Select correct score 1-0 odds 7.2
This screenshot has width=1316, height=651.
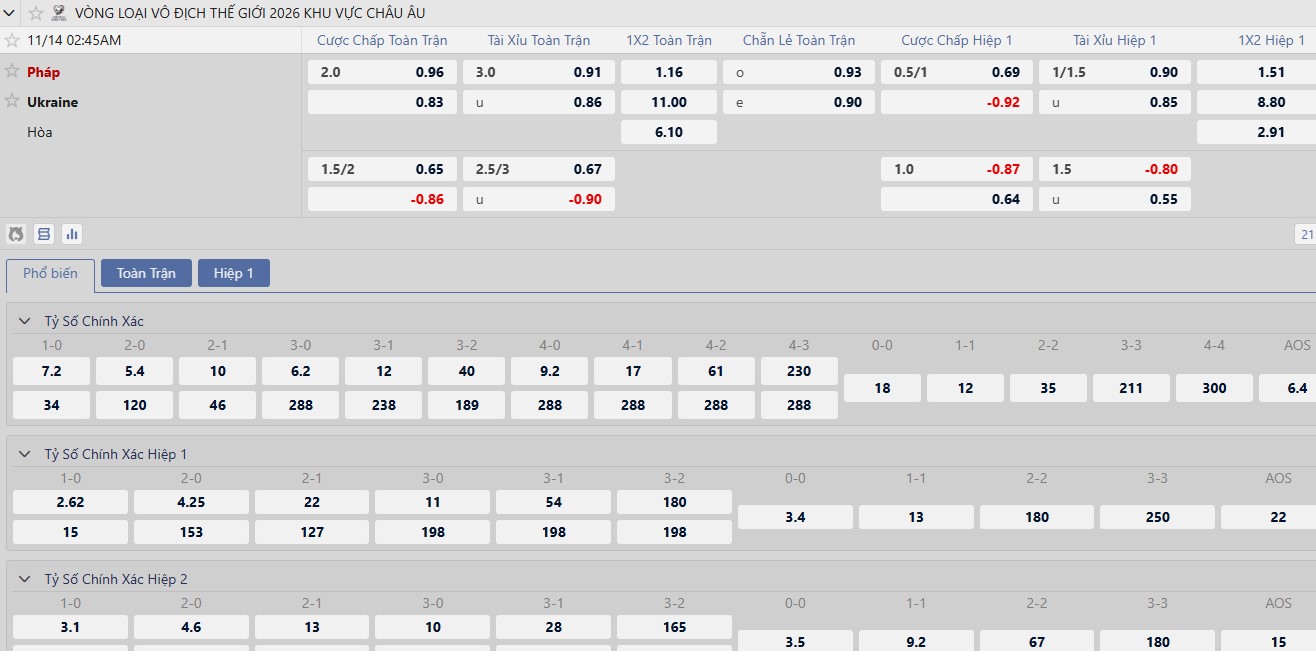coord(51,371)
